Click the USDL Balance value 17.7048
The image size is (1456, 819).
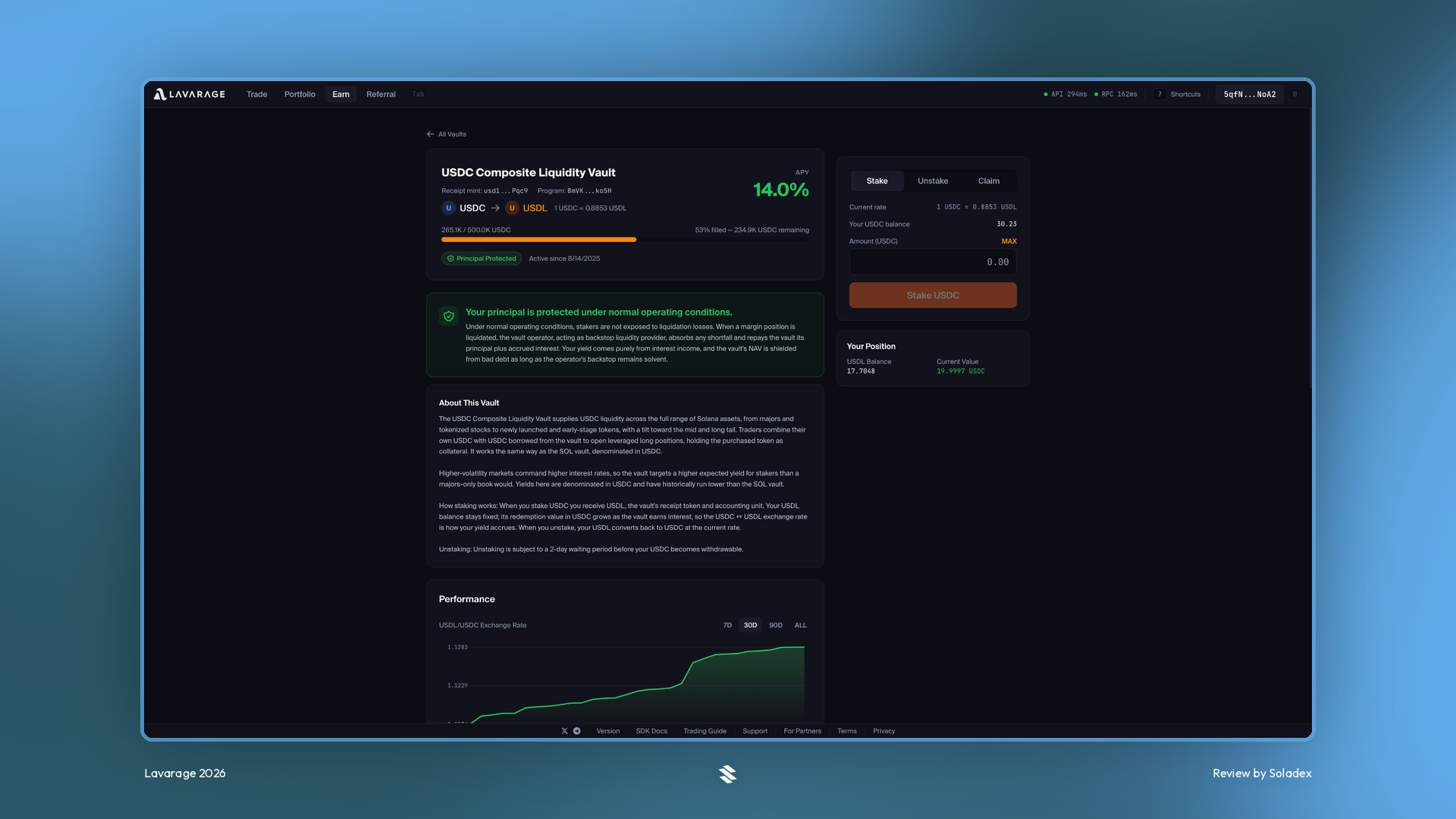pos(861,372)
